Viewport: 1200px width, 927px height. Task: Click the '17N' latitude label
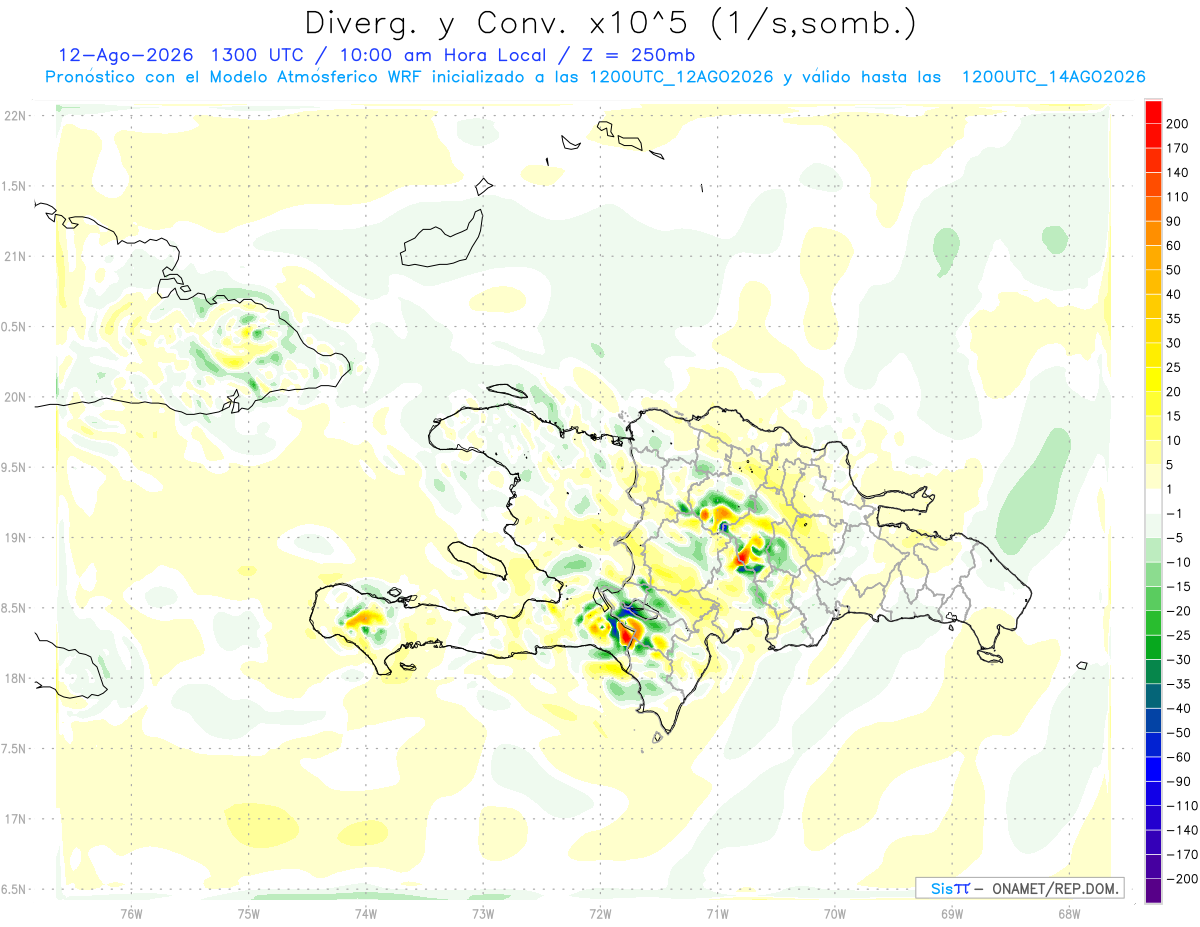click(x=14, y=819)
